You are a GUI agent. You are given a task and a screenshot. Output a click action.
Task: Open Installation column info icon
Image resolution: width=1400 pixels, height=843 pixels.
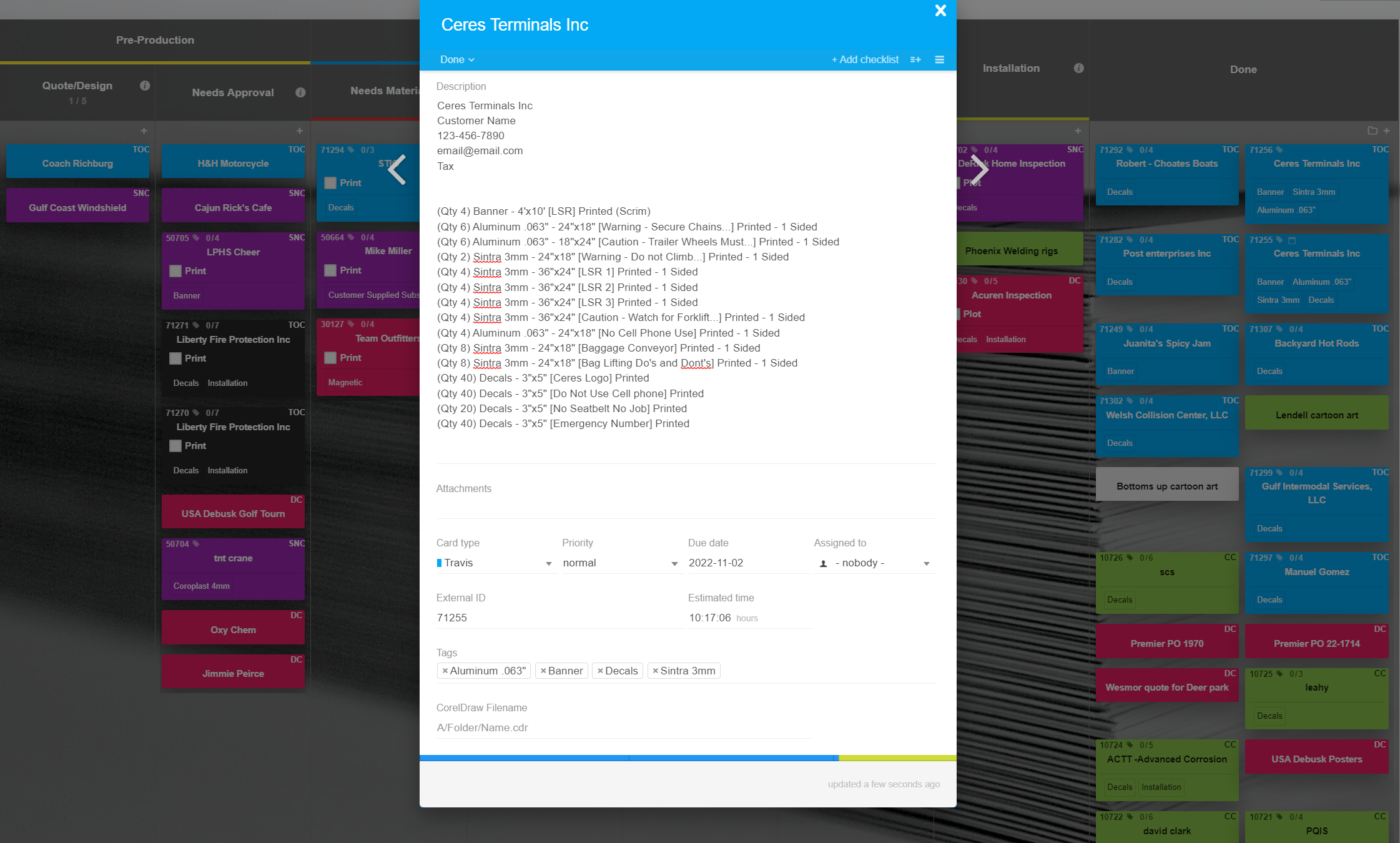tap(1078, 68)
